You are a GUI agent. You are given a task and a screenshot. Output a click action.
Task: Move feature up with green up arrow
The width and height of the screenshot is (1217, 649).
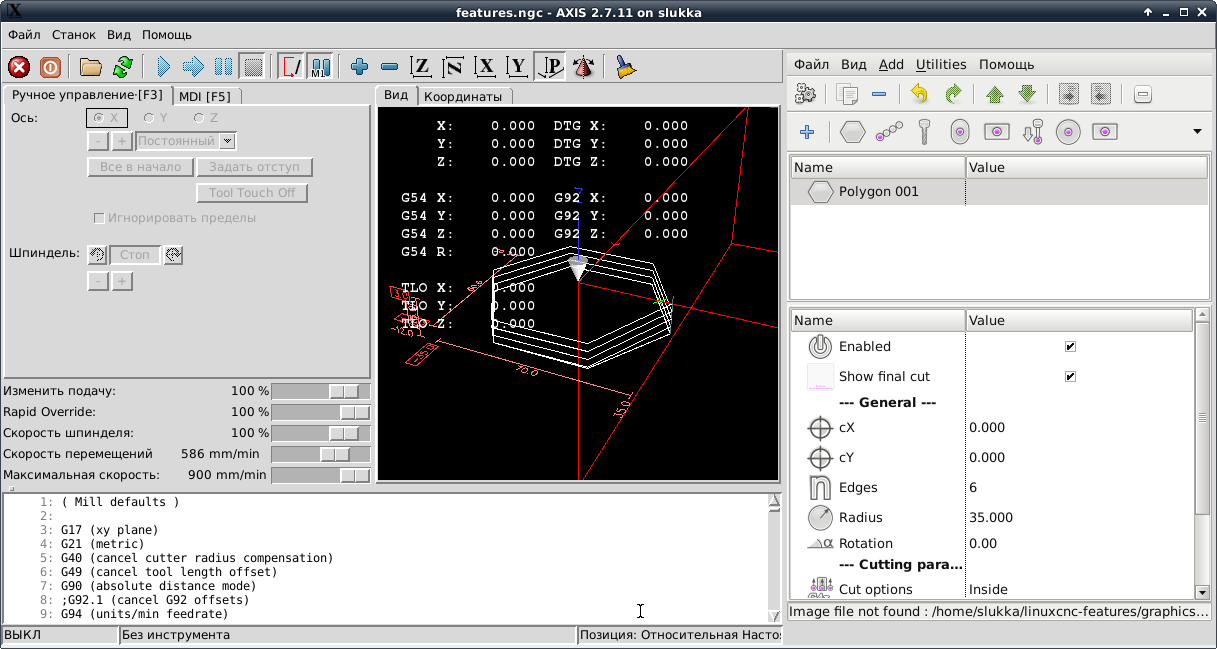point(994,94)
